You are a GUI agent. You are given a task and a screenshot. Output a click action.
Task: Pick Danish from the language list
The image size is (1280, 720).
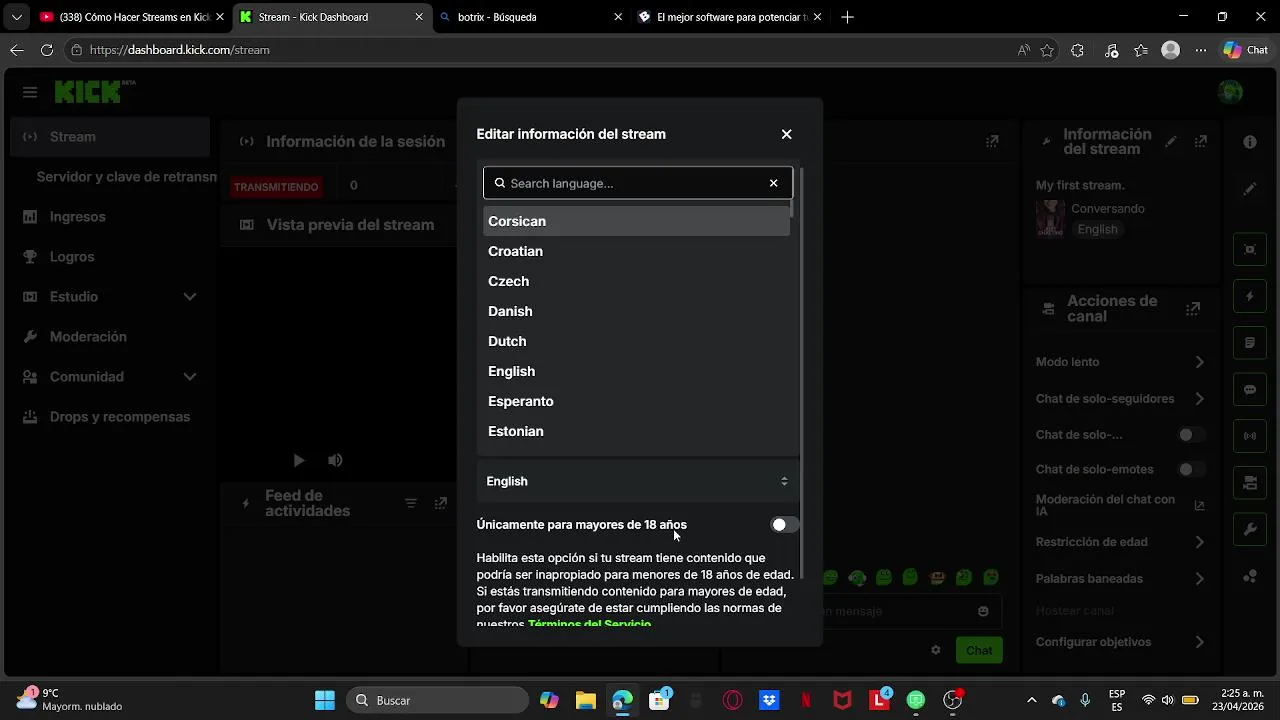tap(636, 311)
